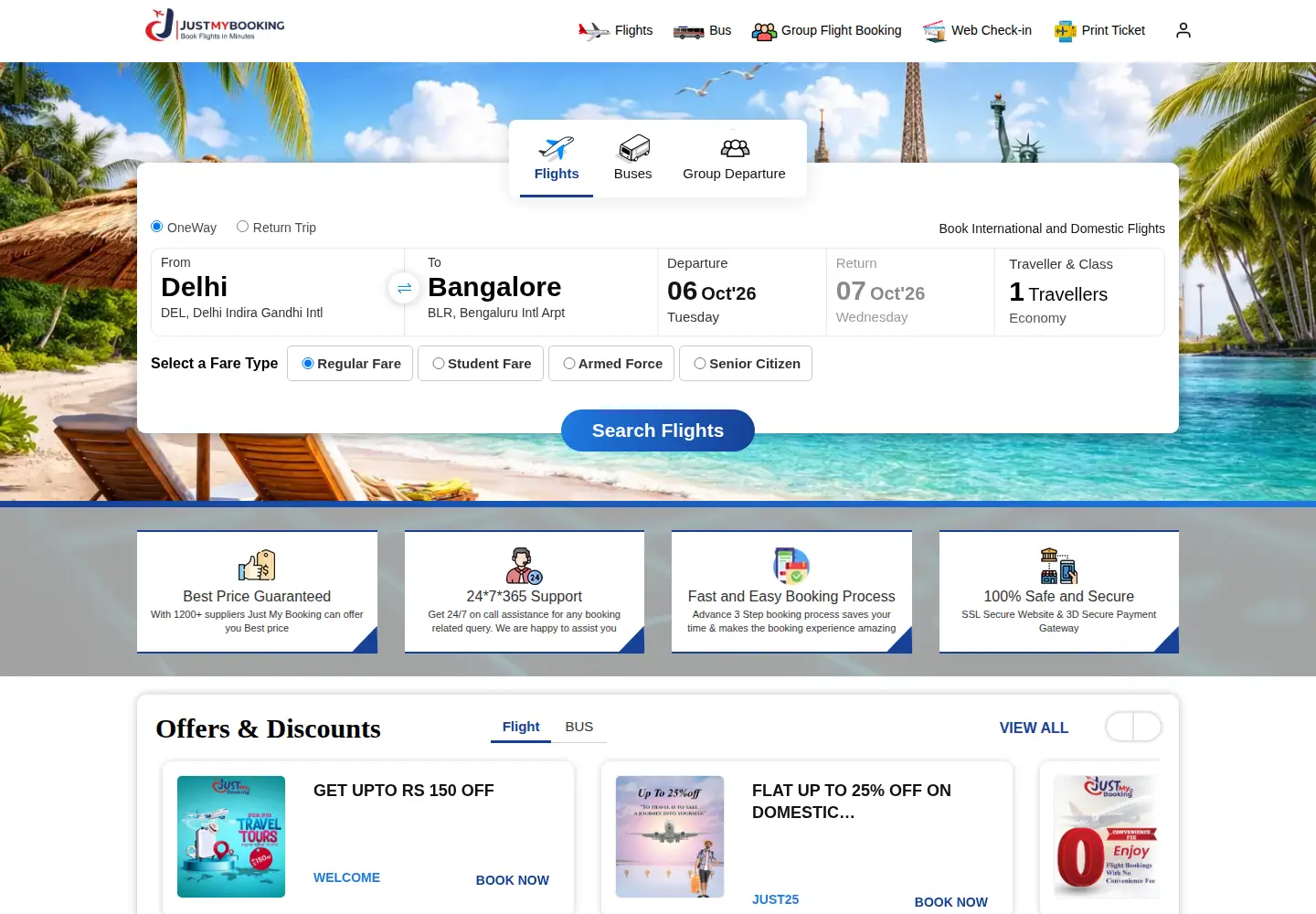Open Print Ticket link in header
The height and width of the screenshot is (914, 1316).
click(1113, 30)
